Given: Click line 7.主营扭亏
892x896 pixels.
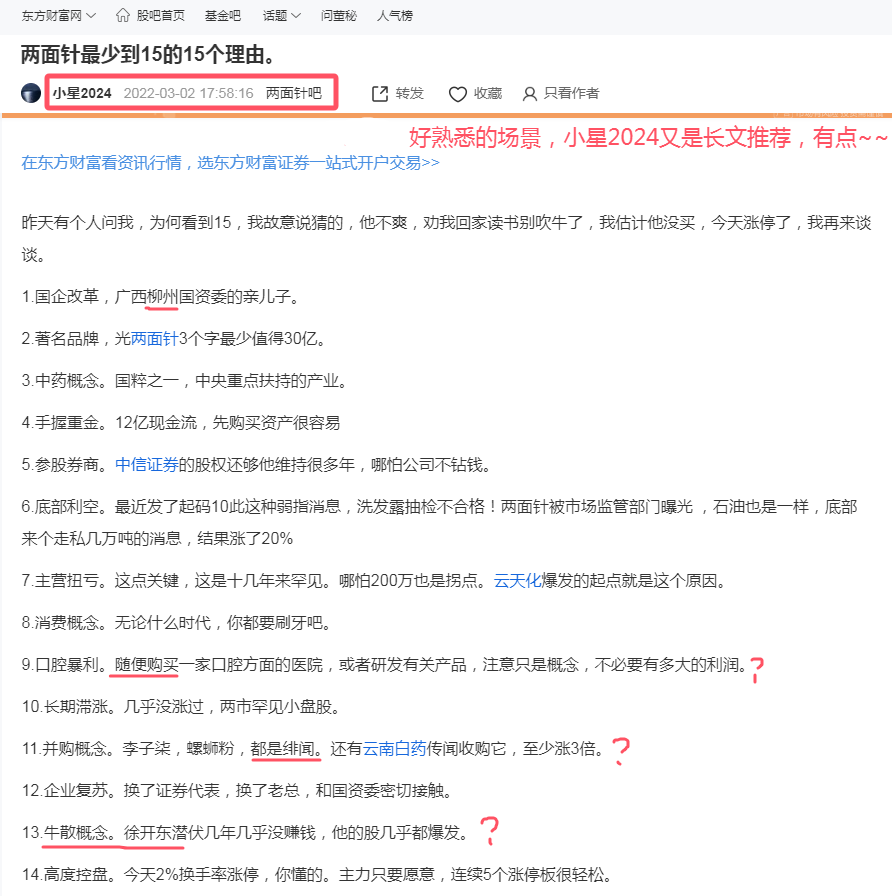Looking at the screenshot, I should (x=374, y=581).
